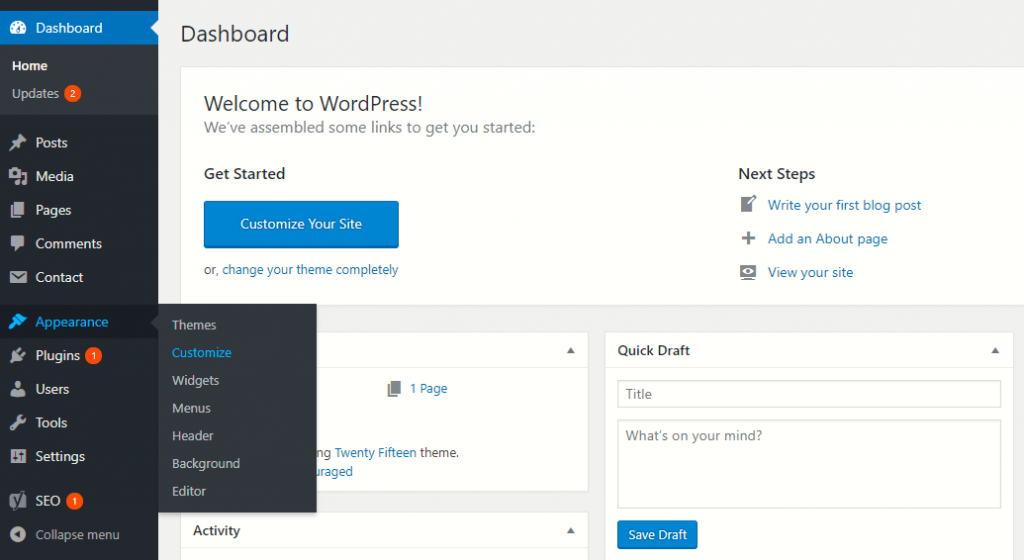Screen dimensions: 1024x560
Task: Click the Pages icon in sidebar
Action: tap(18, 210)
